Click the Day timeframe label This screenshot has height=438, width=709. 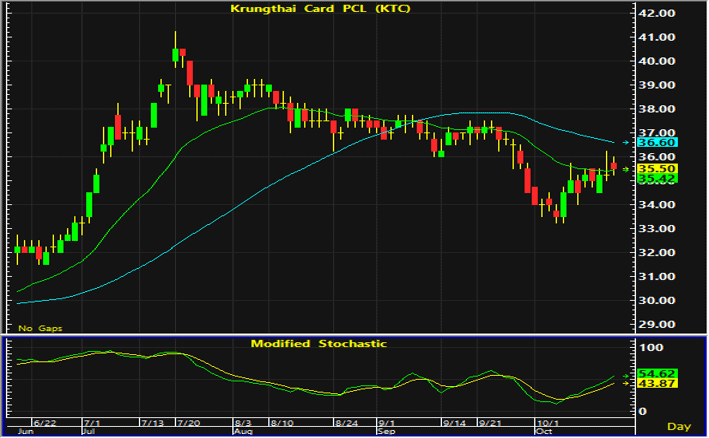pyautogui.click(x=679, y=426)
